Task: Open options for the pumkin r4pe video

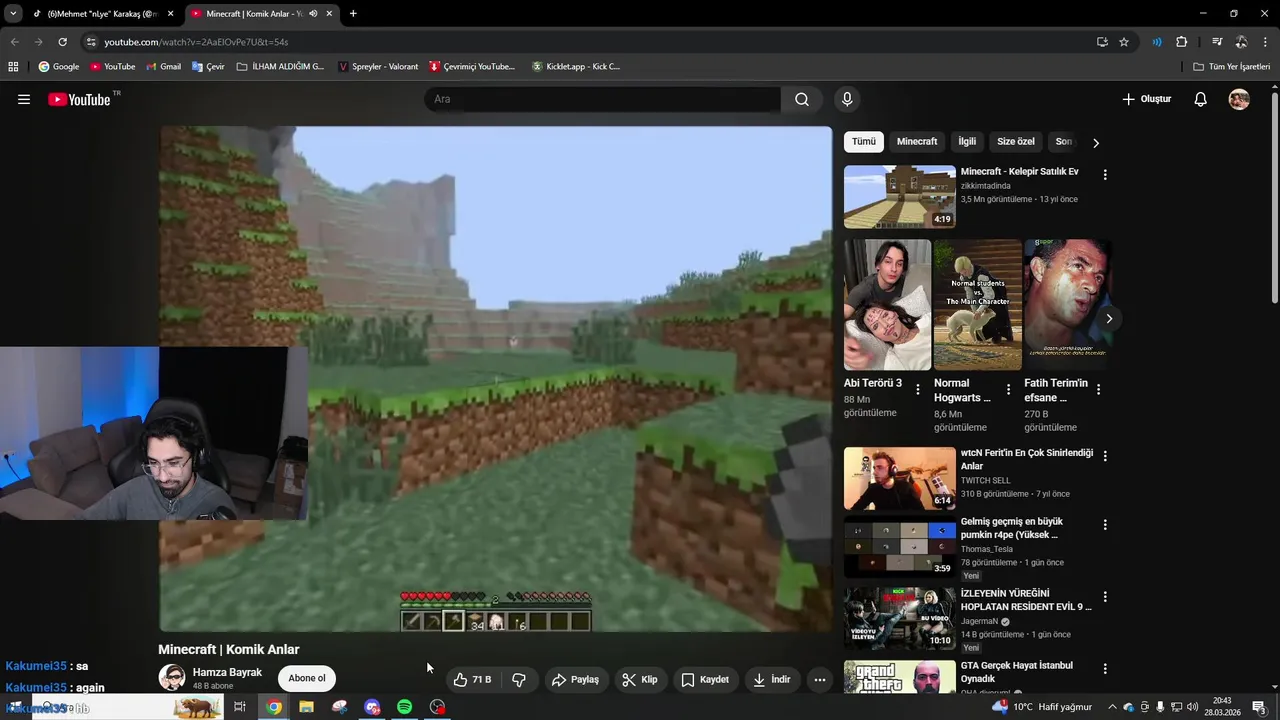Action: point(1105,525)
